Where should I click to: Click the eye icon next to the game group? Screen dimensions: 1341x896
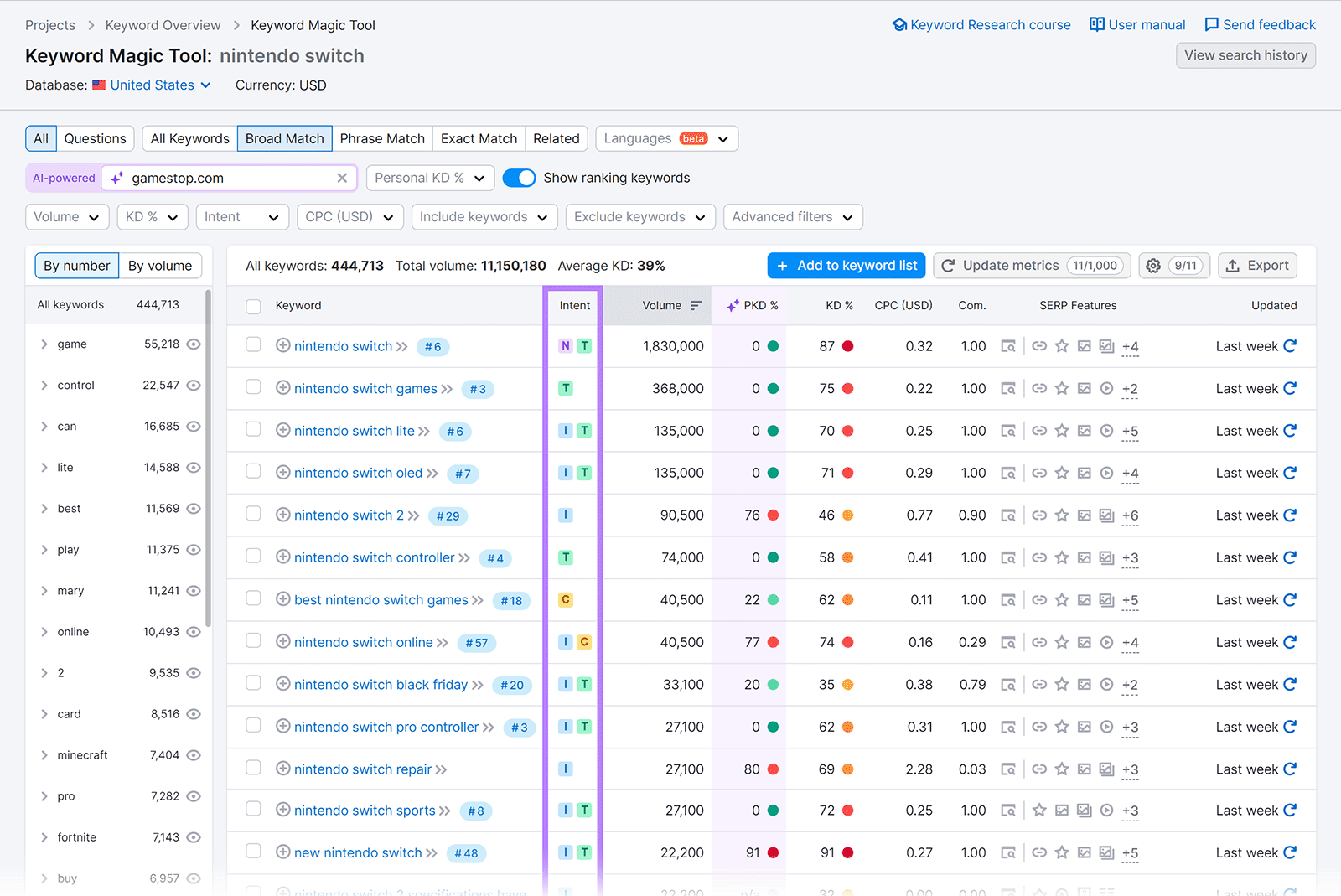tap(194, 344)
